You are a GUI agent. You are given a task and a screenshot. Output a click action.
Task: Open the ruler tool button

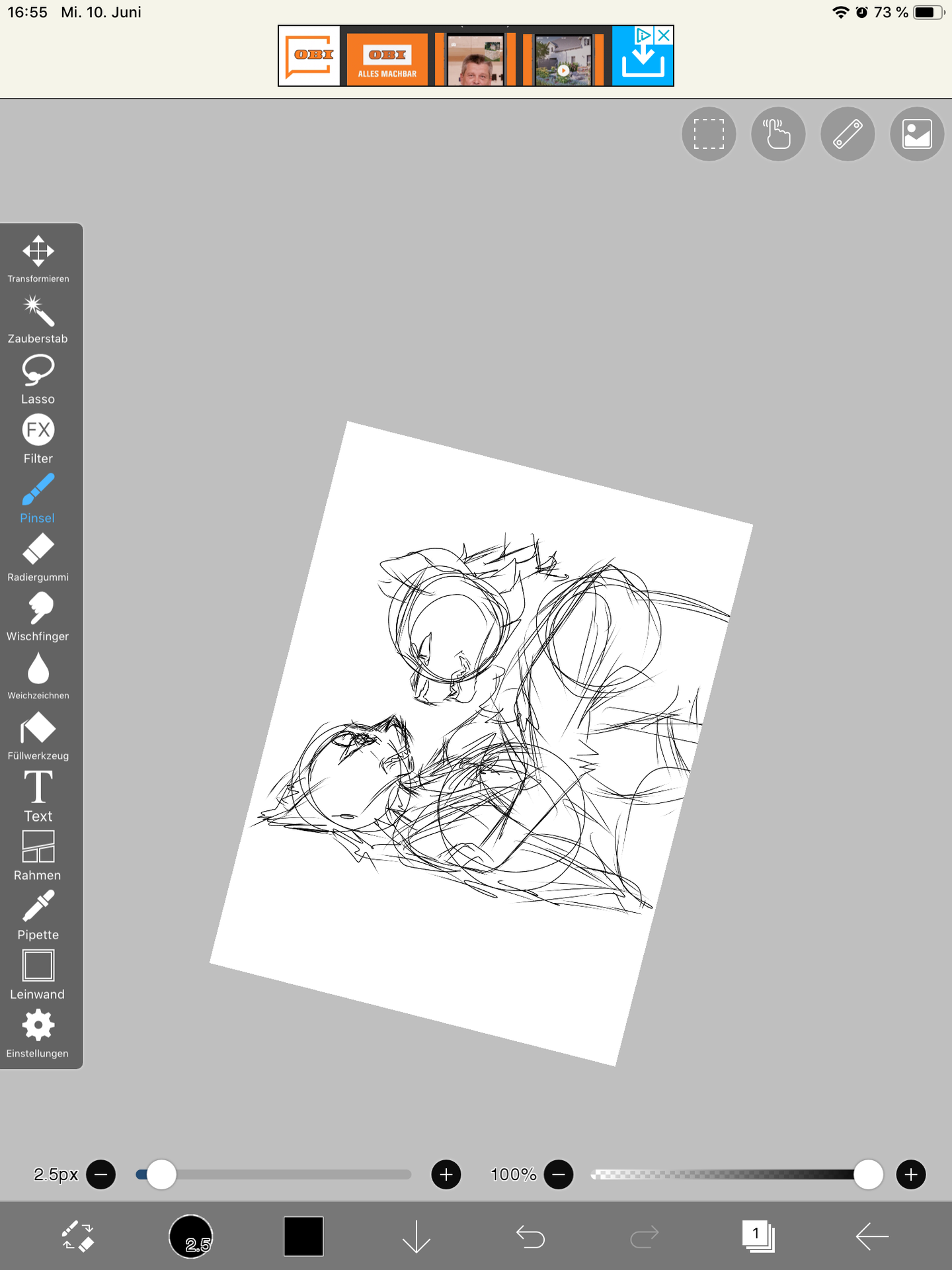coord(848,134)
